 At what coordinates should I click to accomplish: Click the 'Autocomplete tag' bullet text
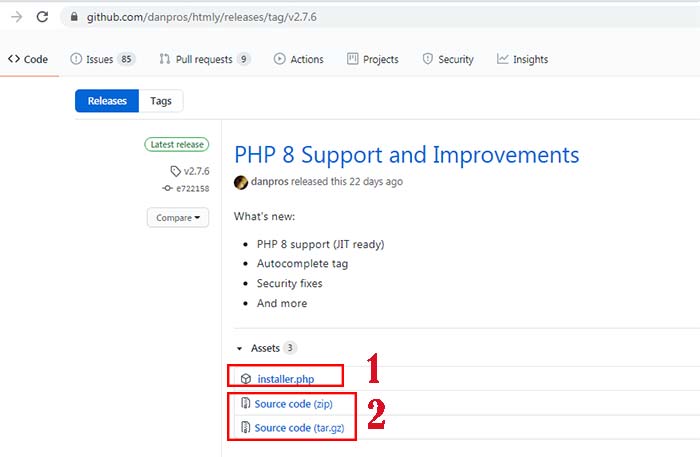point(302,264)
